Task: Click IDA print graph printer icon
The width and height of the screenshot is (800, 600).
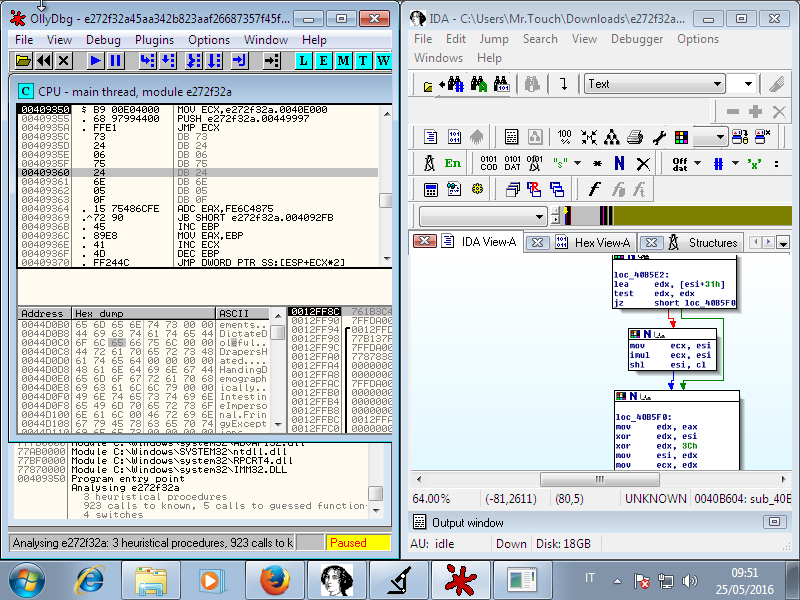Action: (x=635, y=137)
